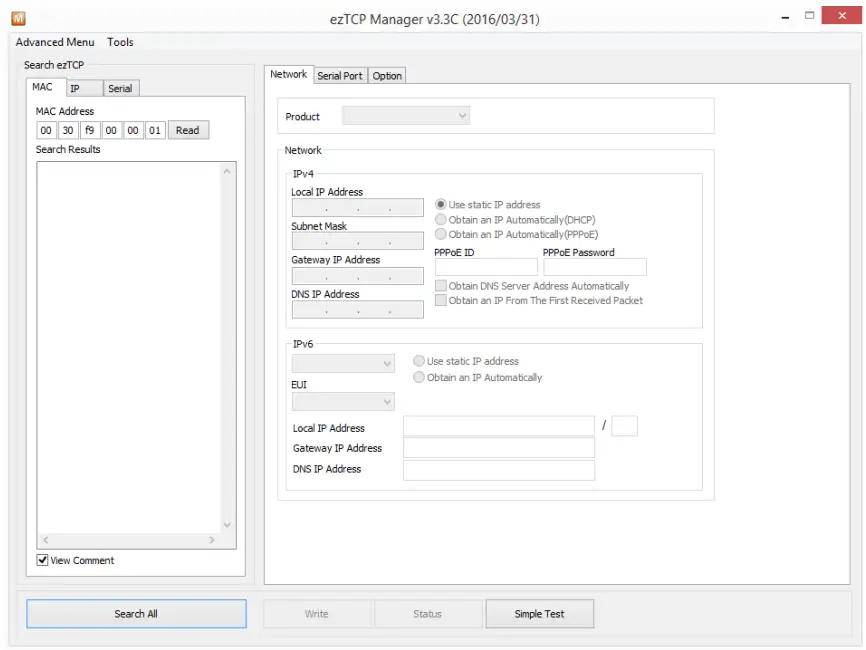Open the Tools menu
Image resolution: width=866 pixels, height=650 pixels.
point(120,42)
